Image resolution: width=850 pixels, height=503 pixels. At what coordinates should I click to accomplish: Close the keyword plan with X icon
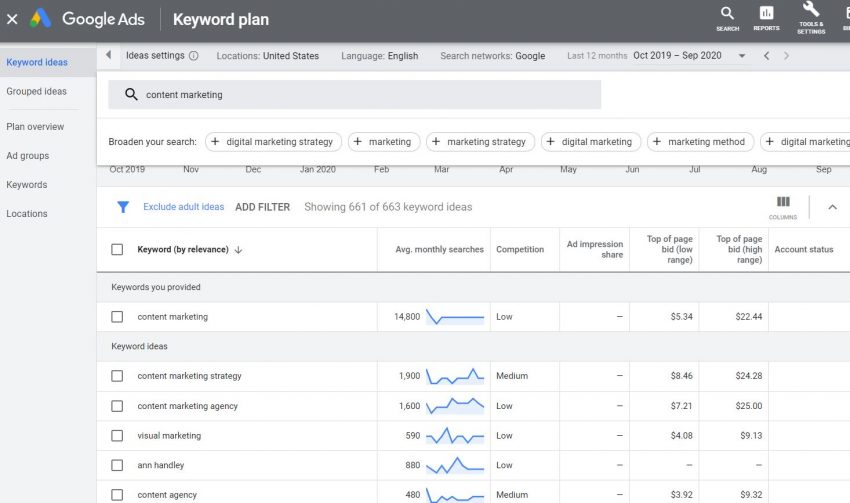12,20
